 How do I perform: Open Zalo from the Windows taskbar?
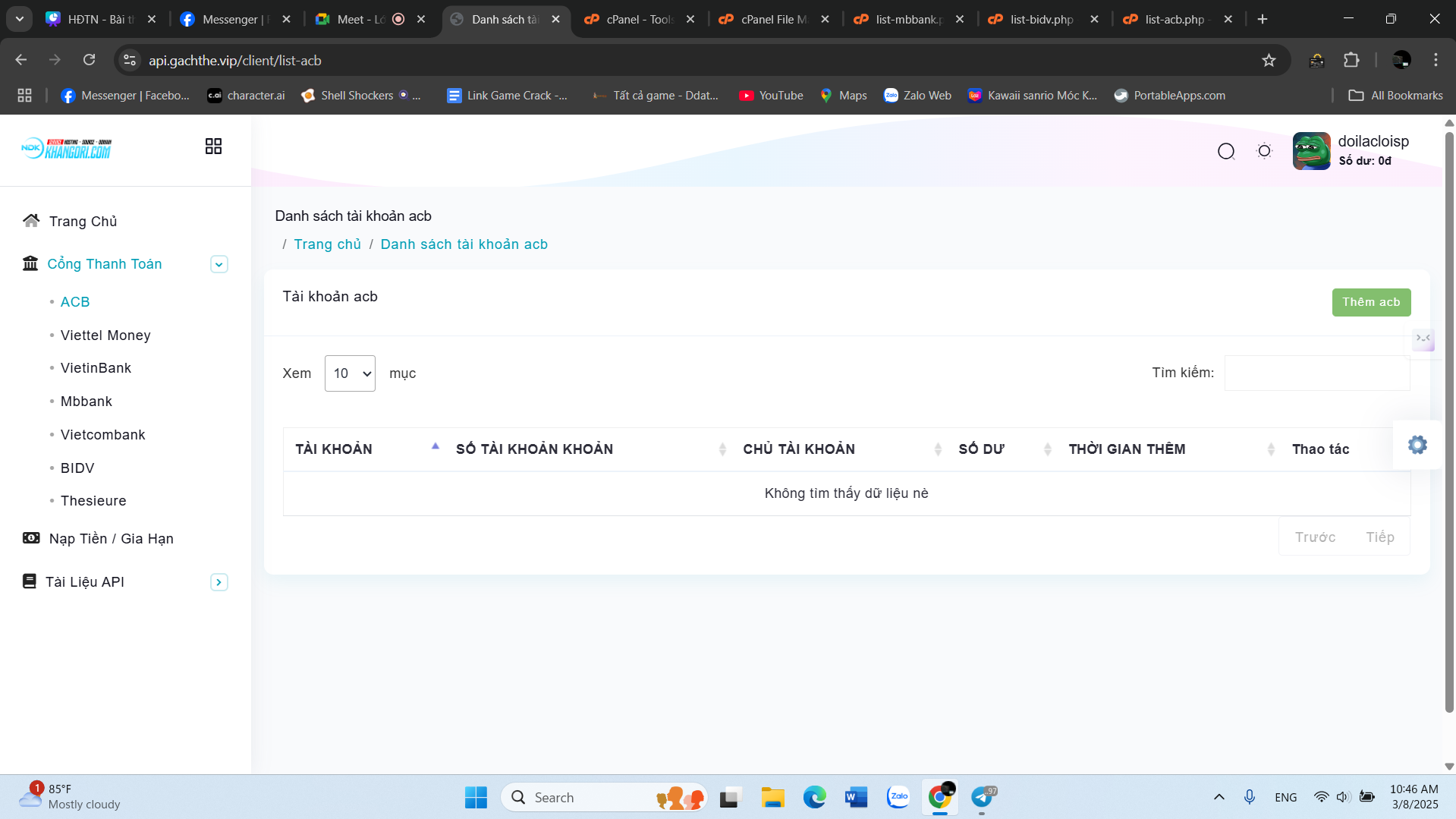[x=898, y=797]
